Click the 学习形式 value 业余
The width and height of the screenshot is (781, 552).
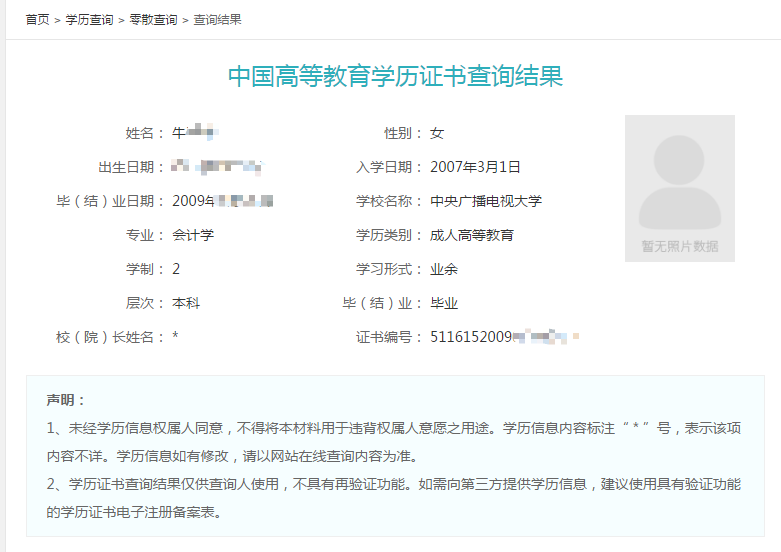click(x=444, y=269)
